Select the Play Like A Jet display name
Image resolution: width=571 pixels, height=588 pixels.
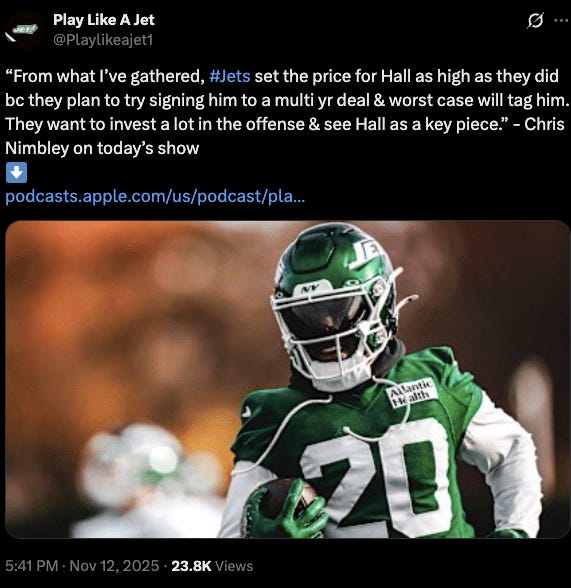pyautogui.click(x=104, y=20)
